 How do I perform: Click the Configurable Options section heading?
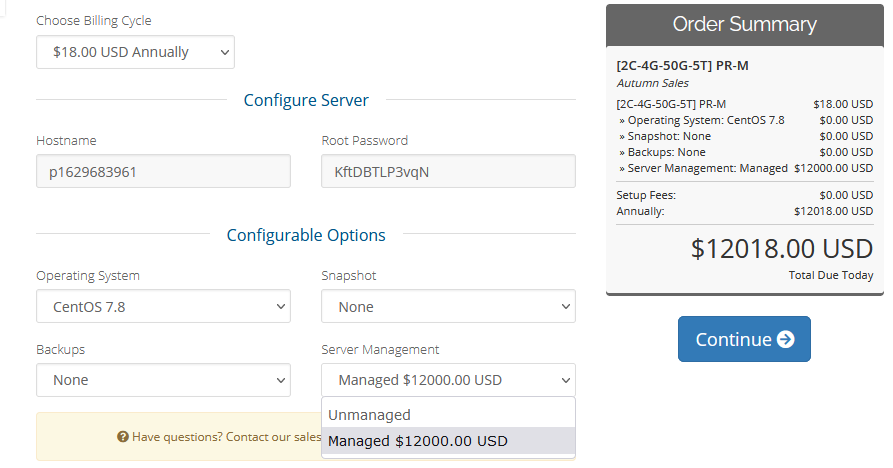click(306, 235)
